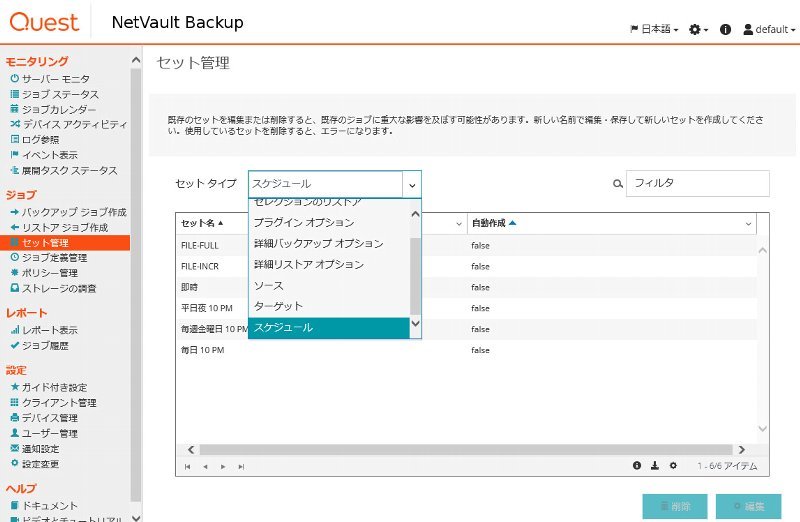Open 展開タスク ステータス icon
Viewport: 800px width, 522px height.
(14, 170)
